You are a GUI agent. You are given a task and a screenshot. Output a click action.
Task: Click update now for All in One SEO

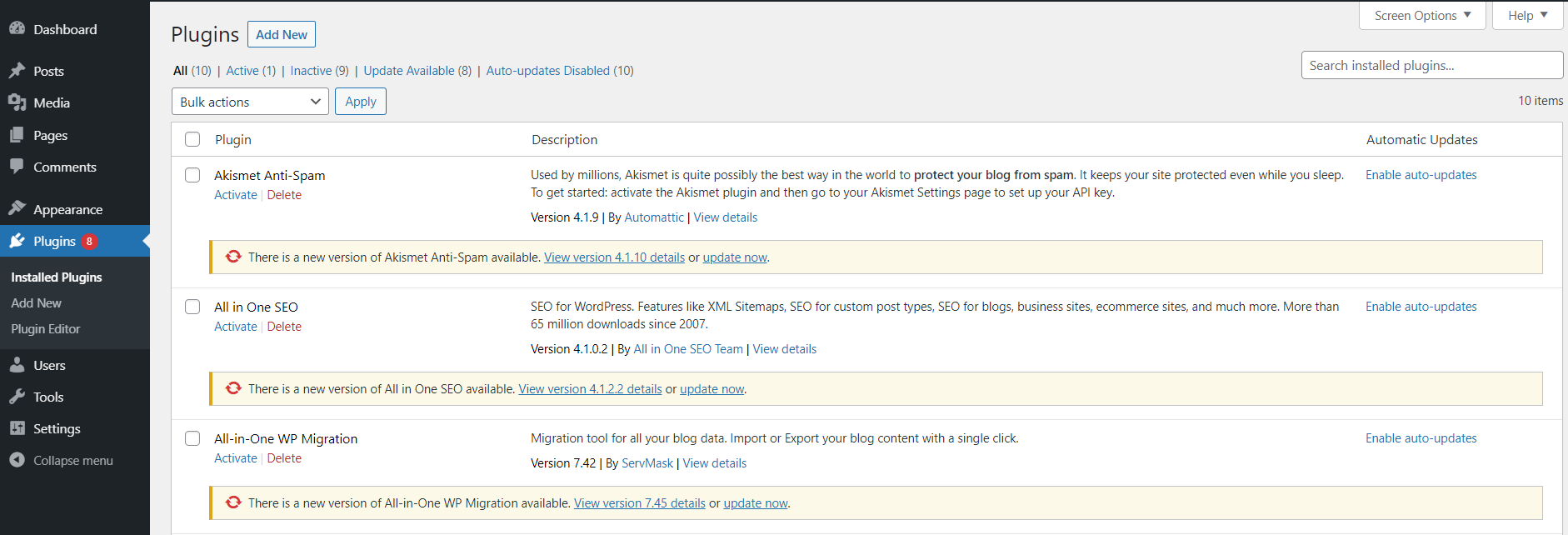click(712, 389)
